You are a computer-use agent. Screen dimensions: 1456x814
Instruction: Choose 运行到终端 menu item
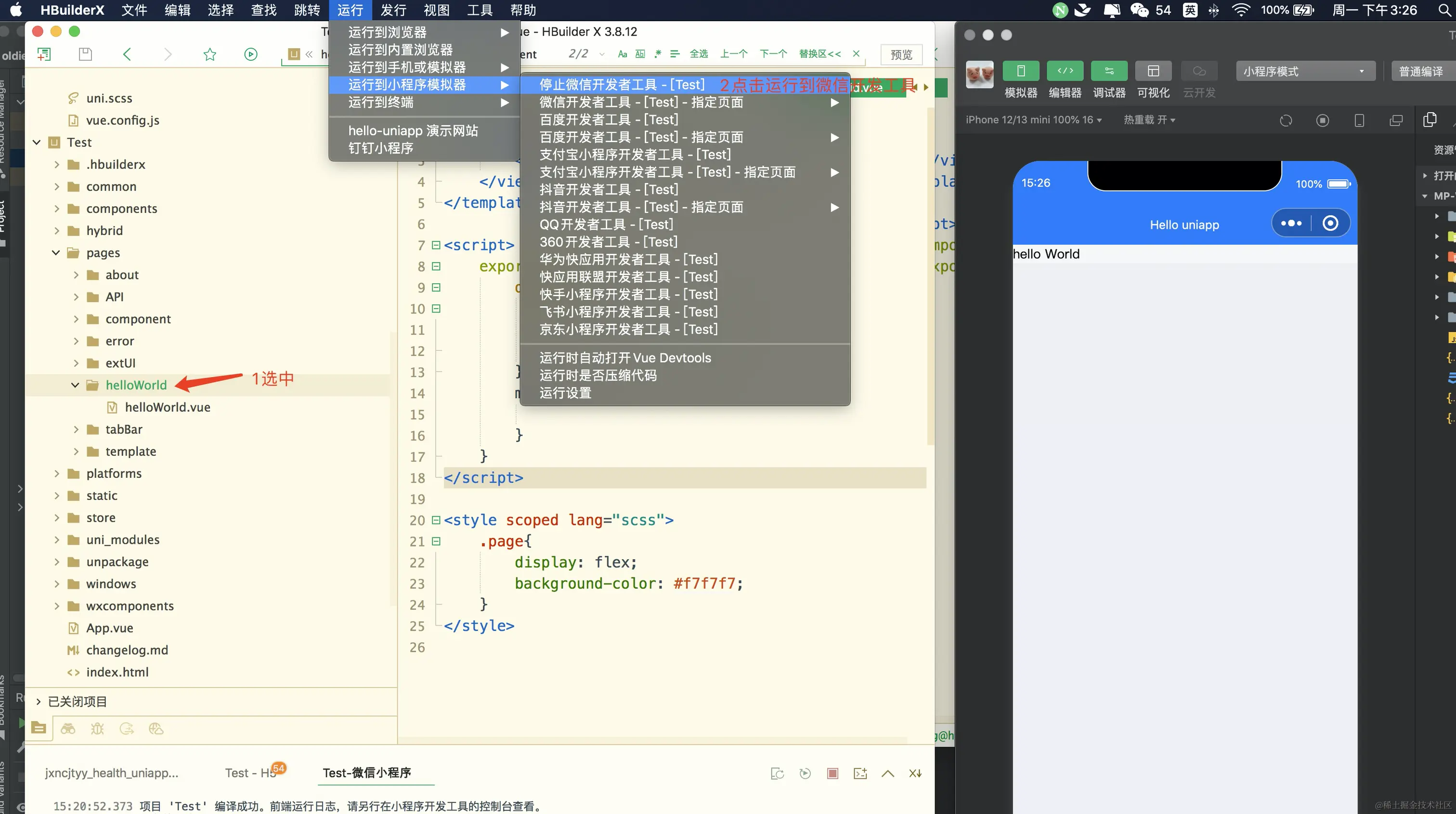pyautogui.click(x=424, y=102)
